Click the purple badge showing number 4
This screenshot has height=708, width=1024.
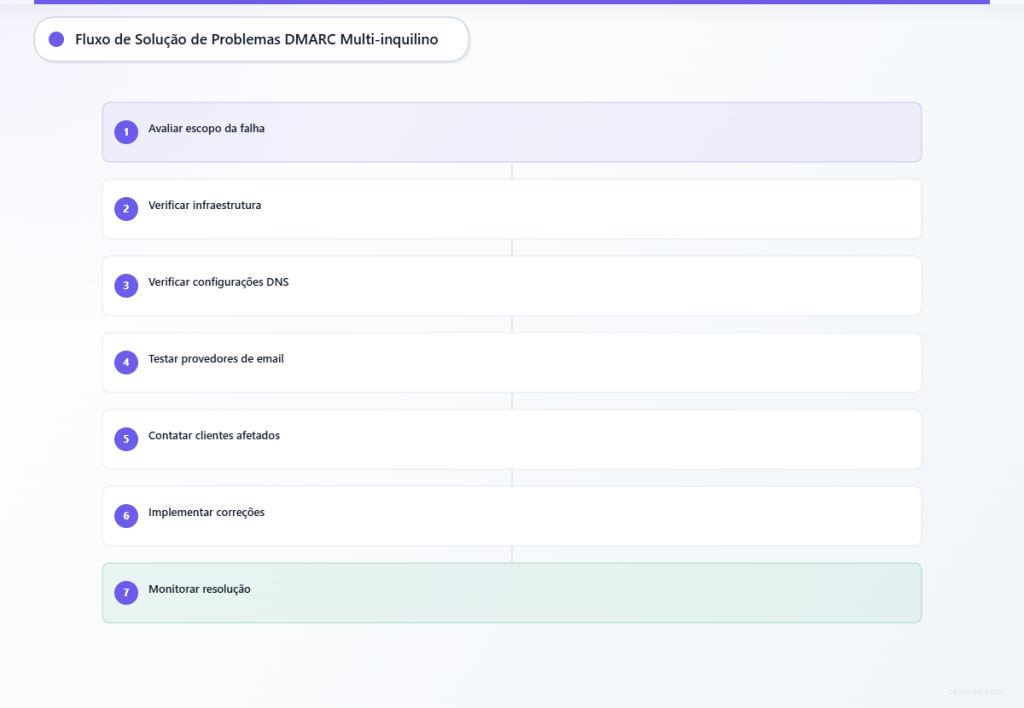[x=126, y=362]
